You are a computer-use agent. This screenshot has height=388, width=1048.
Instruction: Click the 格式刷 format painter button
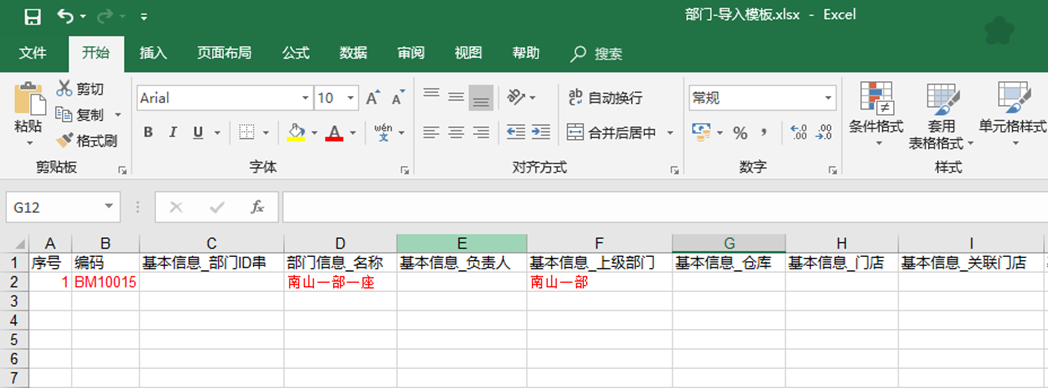pos(87,141)
